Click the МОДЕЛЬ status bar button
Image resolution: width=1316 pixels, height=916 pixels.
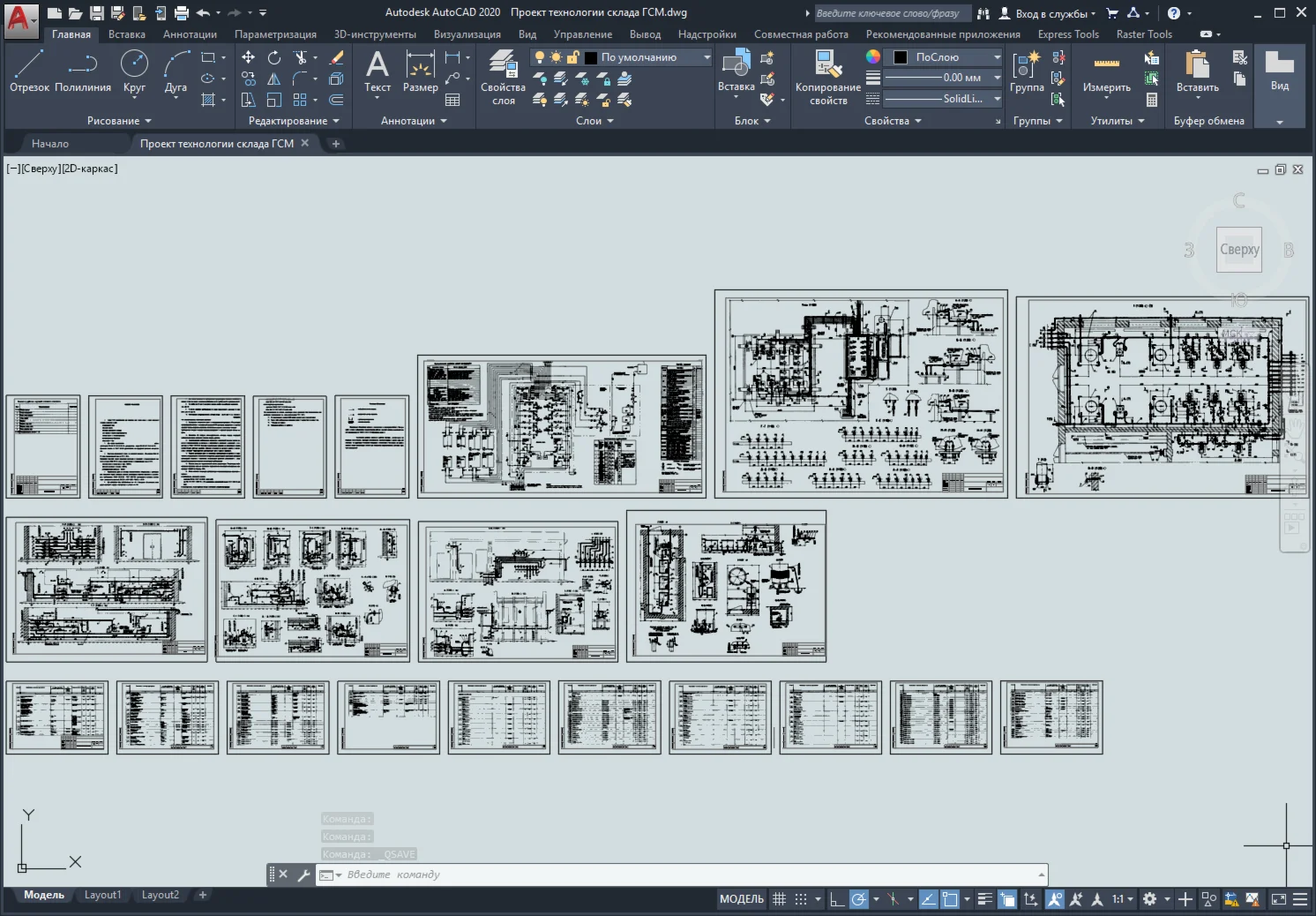(x=742, y=899)
